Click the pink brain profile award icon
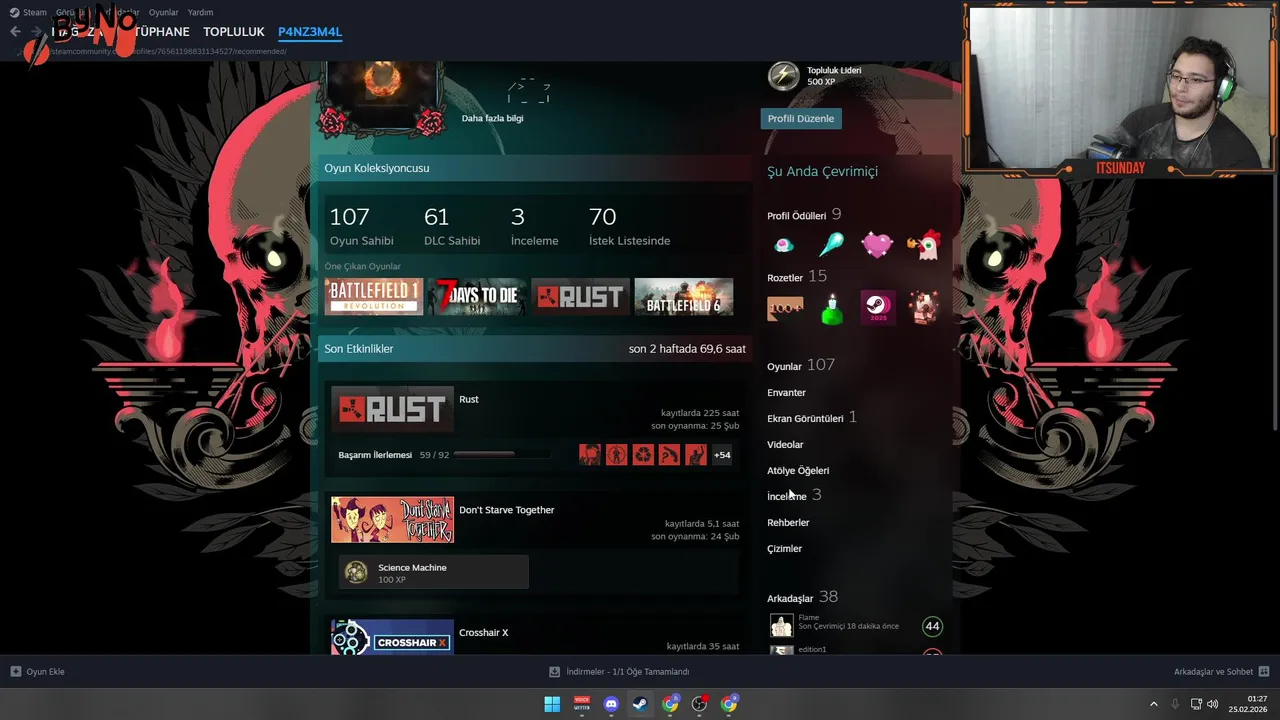Screen dimensions: 1280x720 [x=784, y=245]
